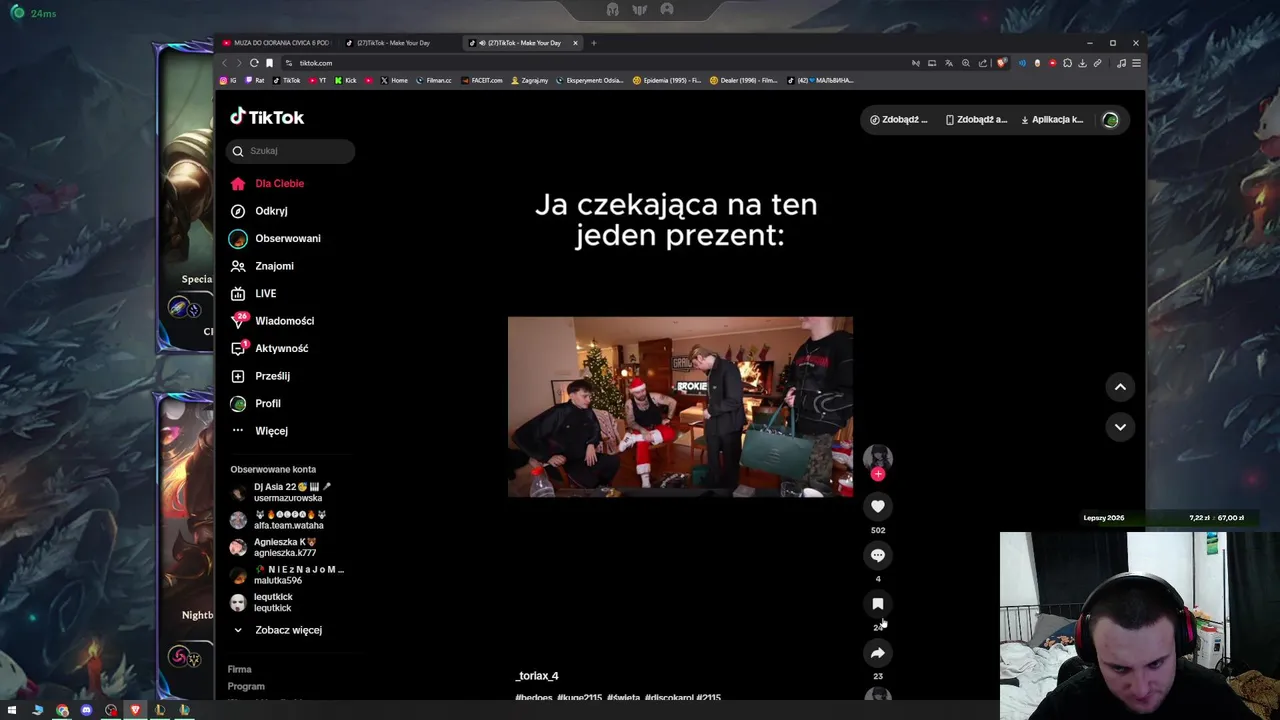The image size is (1280, 720).
Task: Click the browser forward button
Action: tap(239, 63)
